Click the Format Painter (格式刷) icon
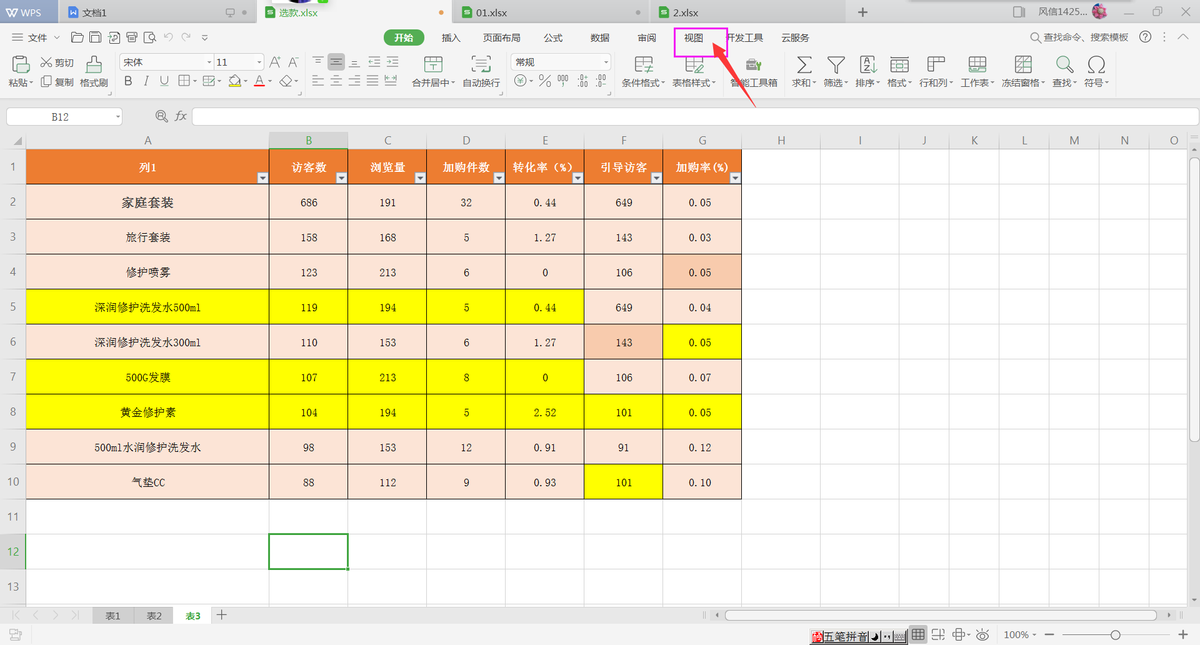The height and width of the screenshot is (645, 1200). [x=93, y=64]
